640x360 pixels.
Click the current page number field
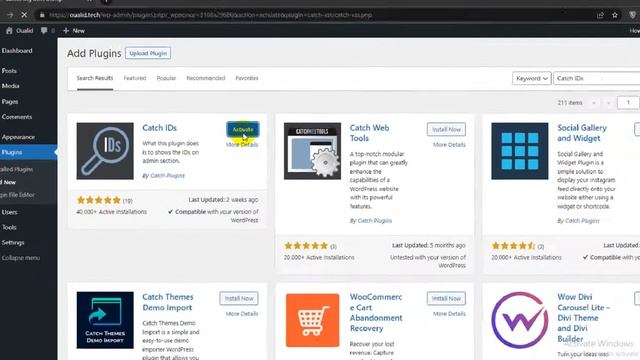click(628, 102)
